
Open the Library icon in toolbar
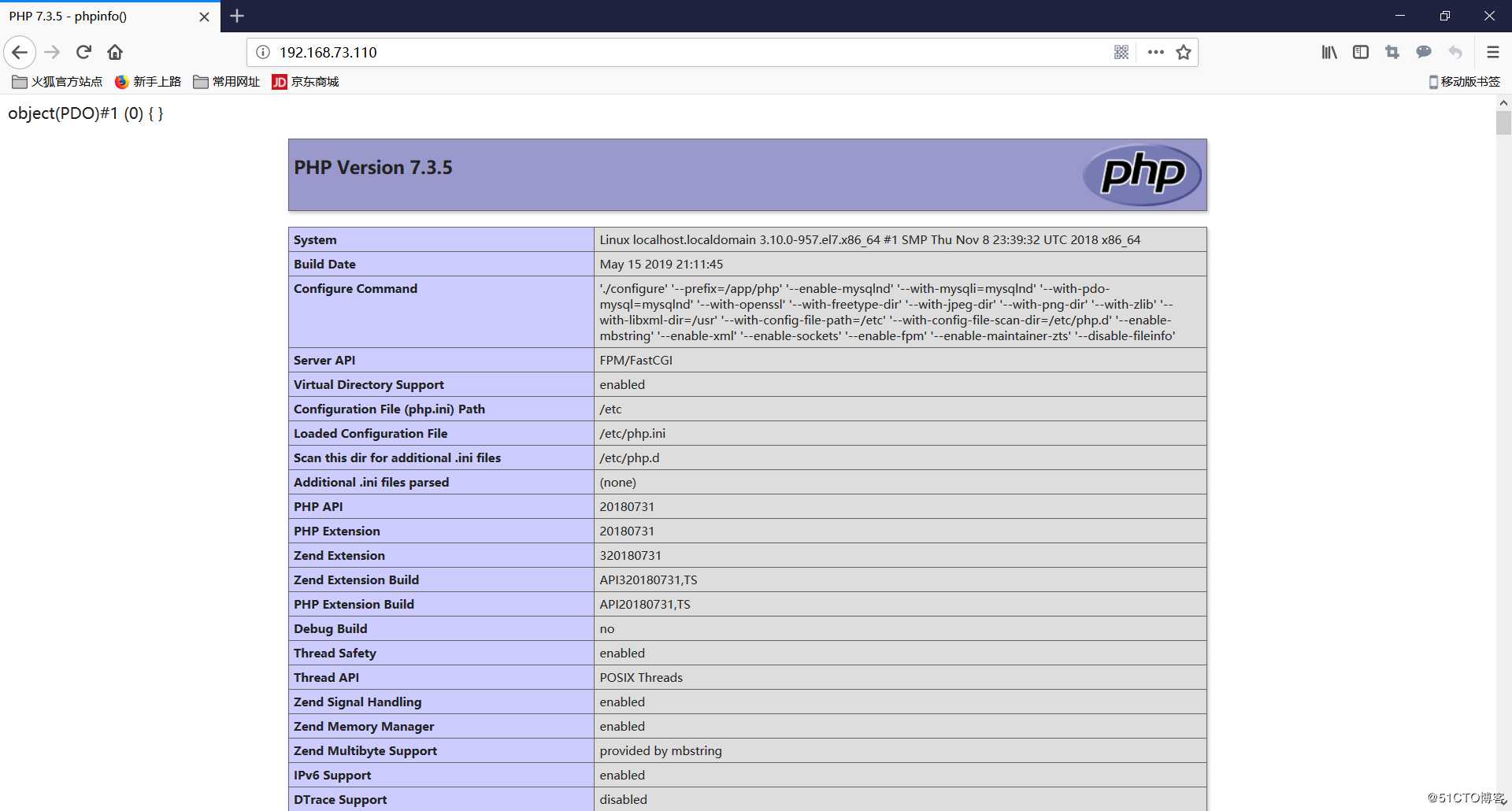pos(1329,52)
